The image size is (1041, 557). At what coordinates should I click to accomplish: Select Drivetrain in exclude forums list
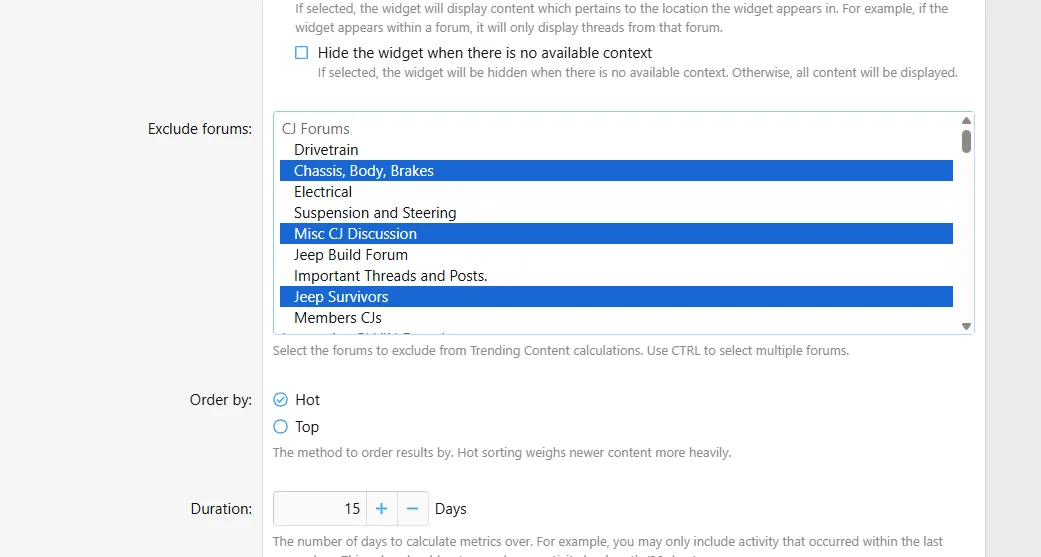point(616,149)
